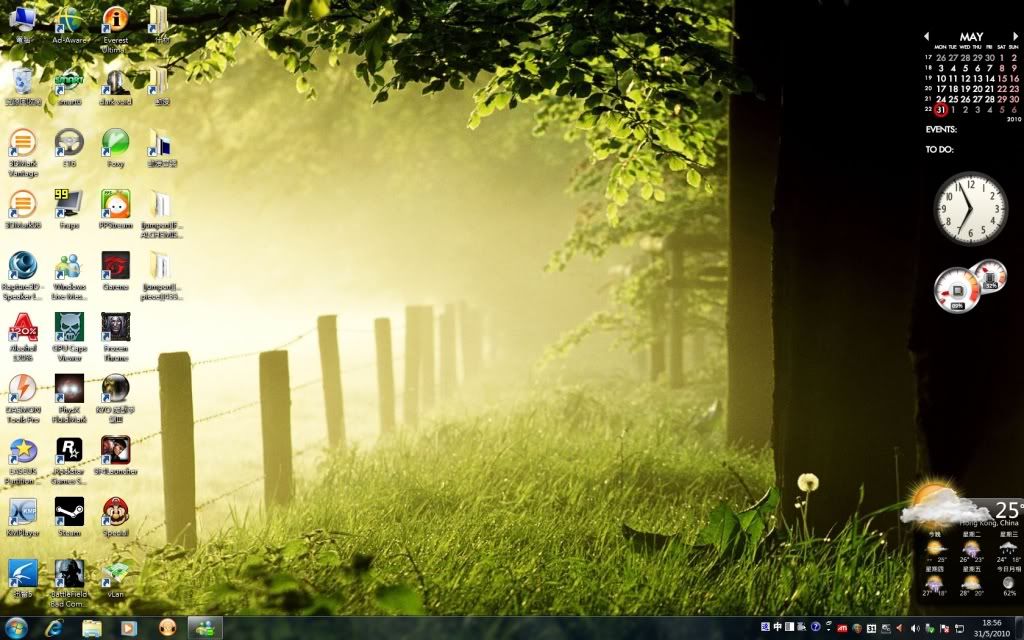This screenshot has width=1024, height=640.
Task: Open the Ad-Aware shortcut
Action: coord(69,19)
